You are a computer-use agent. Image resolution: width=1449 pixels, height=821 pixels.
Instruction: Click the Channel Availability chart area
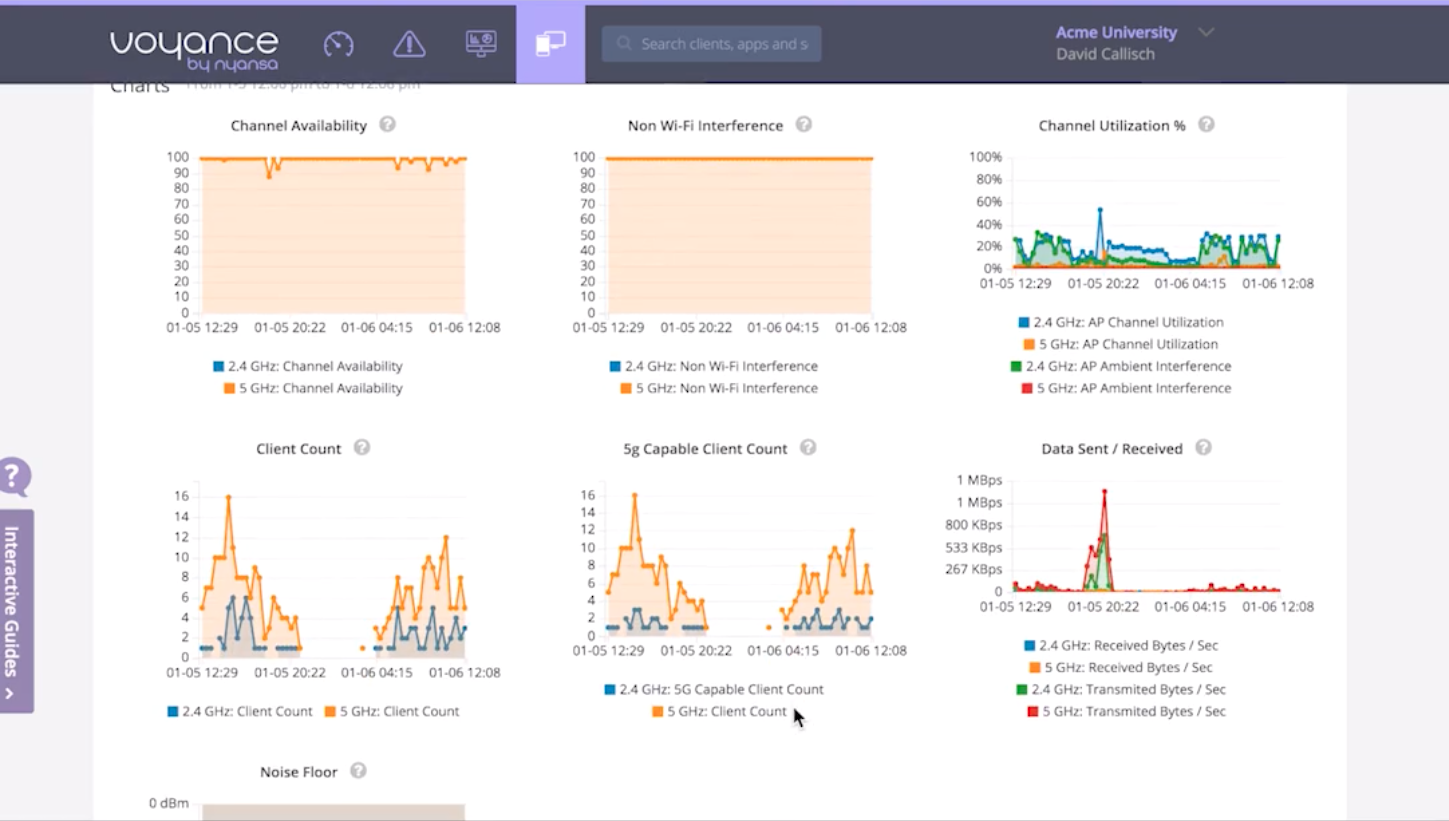[334, 235]
